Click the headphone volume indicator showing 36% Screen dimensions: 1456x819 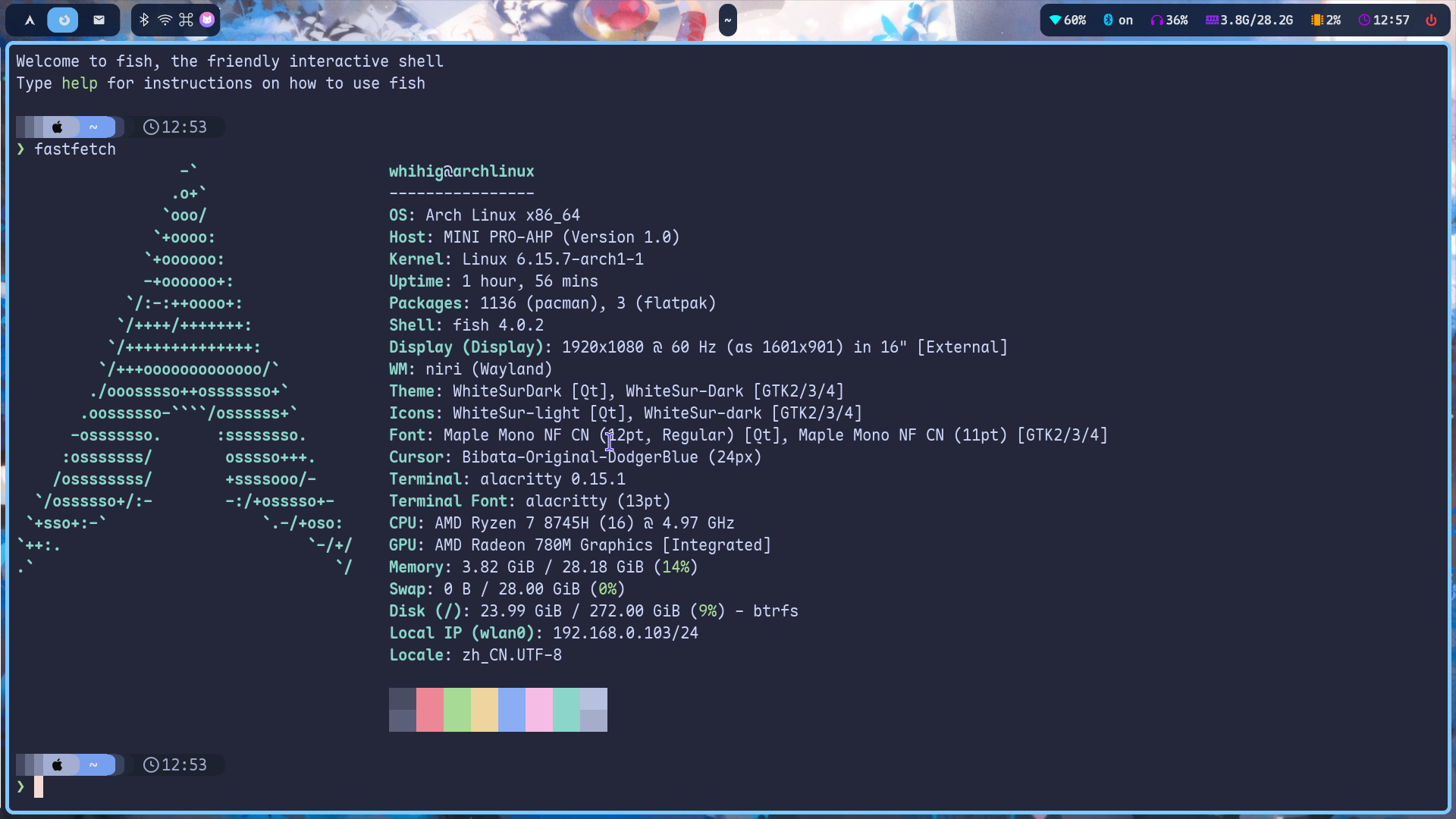tap(1168, 20)
